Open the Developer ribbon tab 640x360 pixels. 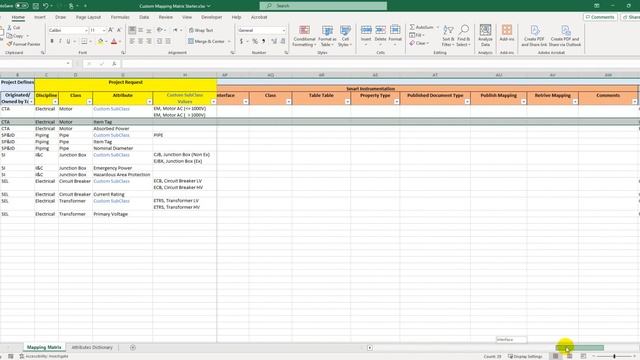point(211,17)
